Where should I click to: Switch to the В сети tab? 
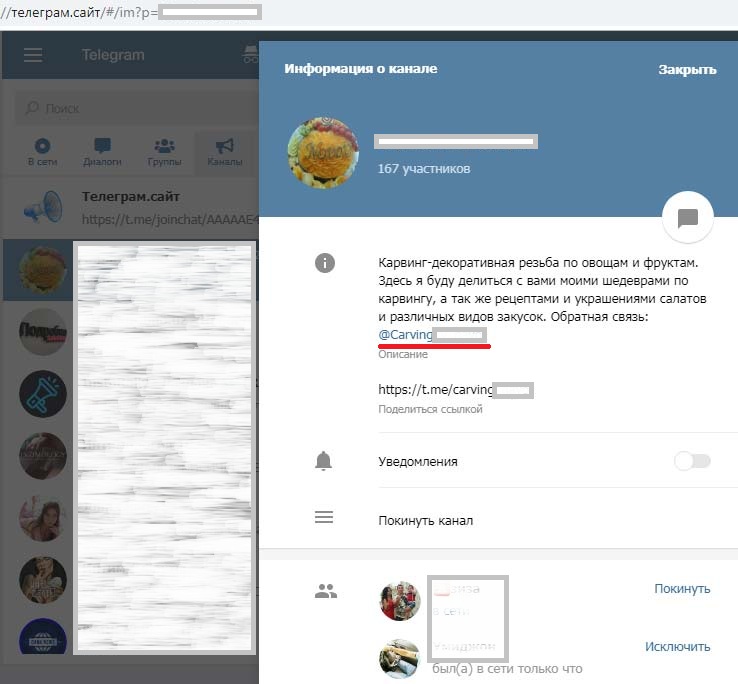coord(42,152)
